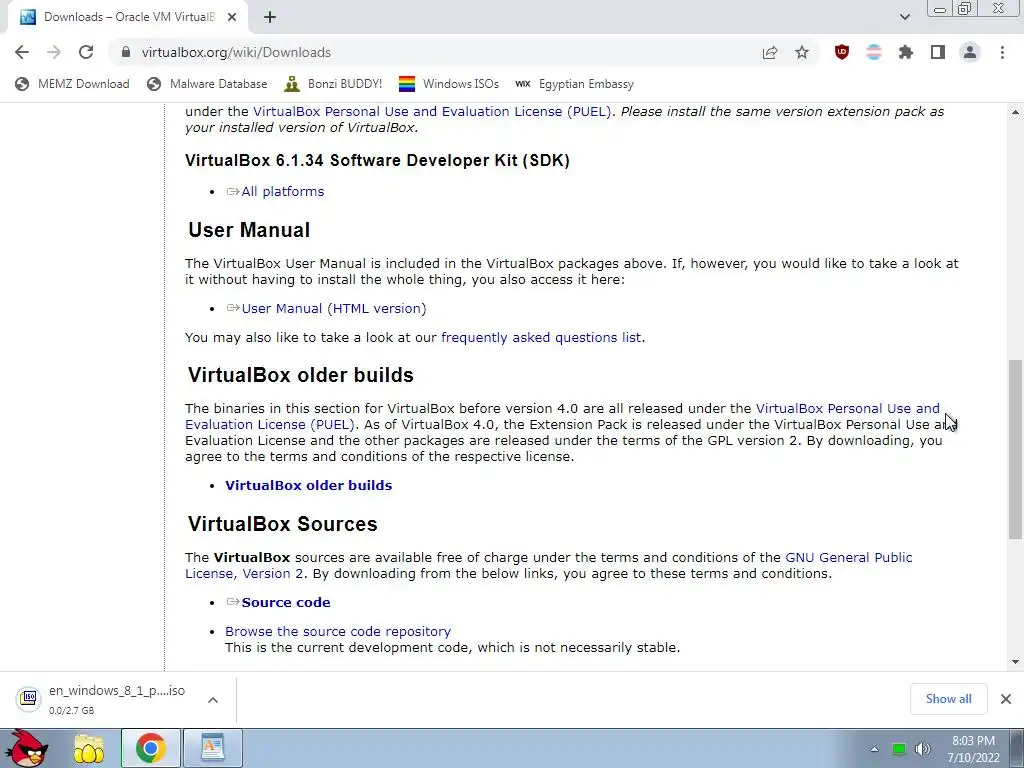Close the Downloads – Oracle VM VirtualBox tab

[x=232, y=17]
